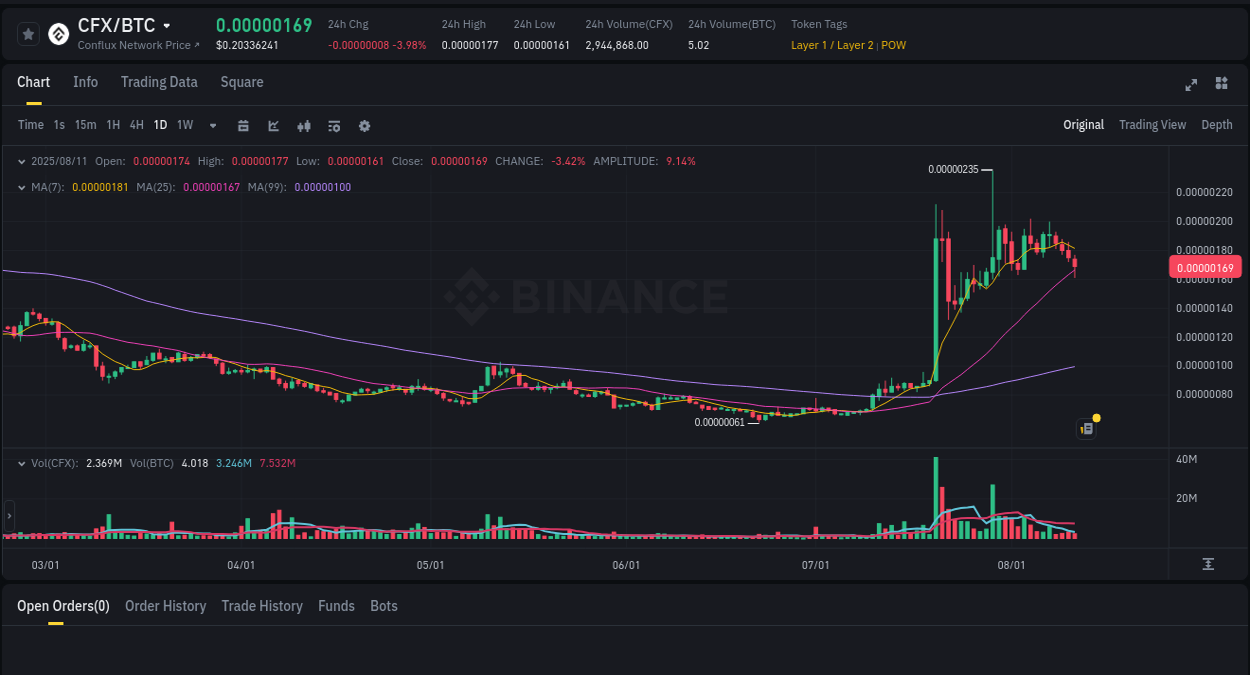Switch to Trading View chart
The height and width of the screenshot is (675, 1250).
pos(1152,125)
